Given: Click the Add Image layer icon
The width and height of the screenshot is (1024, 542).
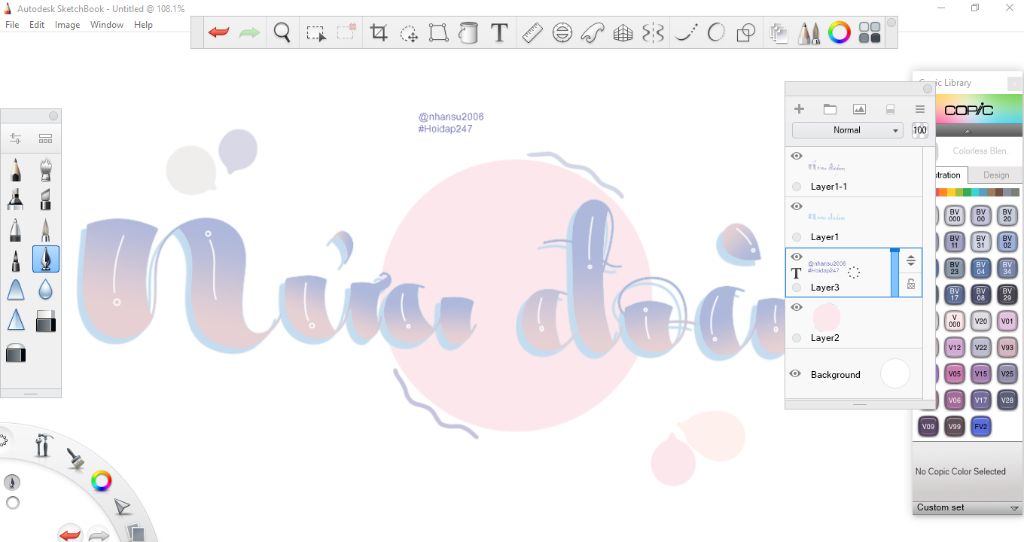Looking at the screenshot, I should [859, 109].
